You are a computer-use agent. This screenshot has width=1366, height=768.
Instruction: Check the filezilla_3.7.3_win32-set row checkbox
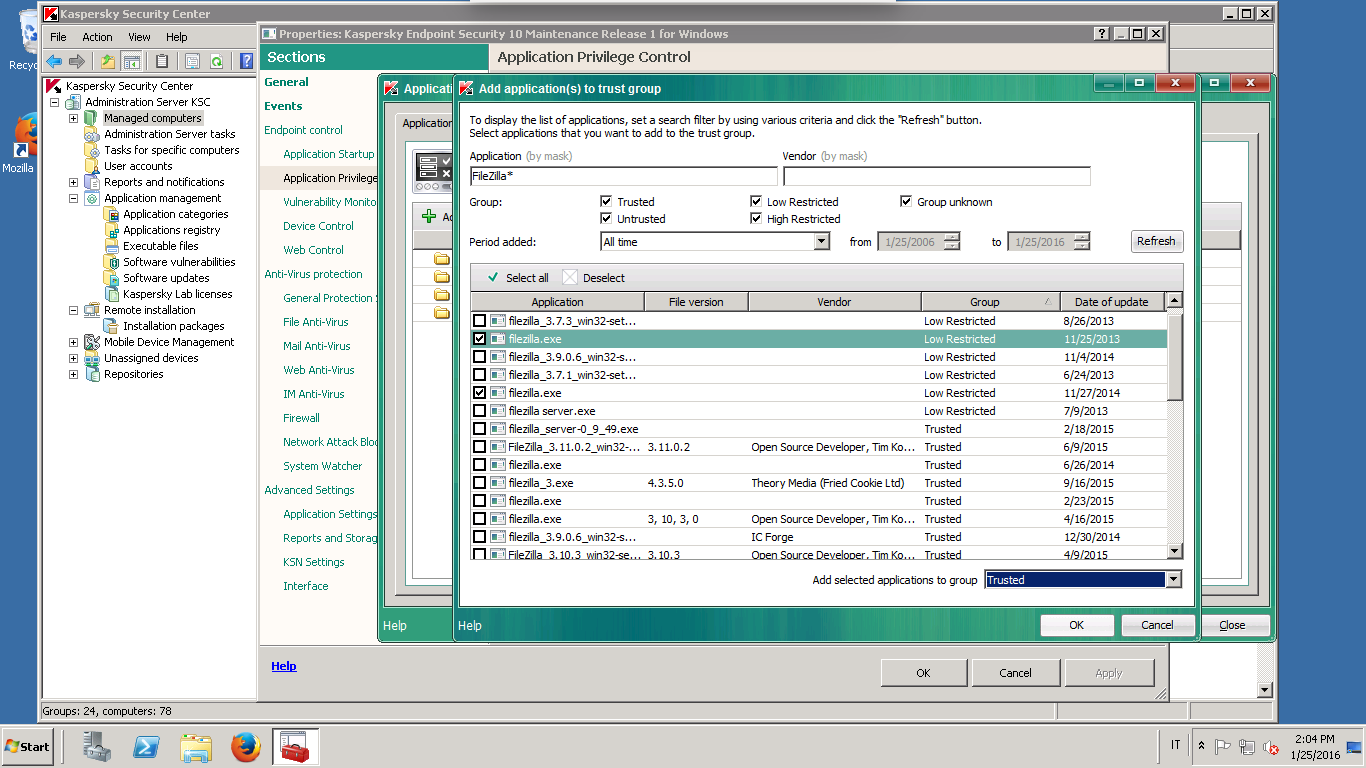pos(480,321)
